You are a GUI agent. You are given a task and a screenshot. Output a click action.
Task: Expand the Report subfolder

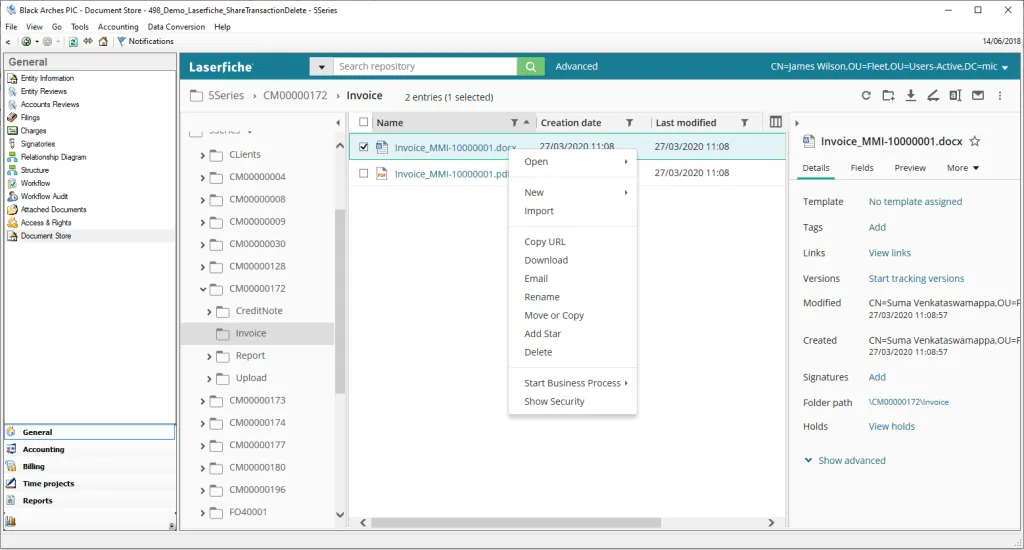point(209,357)
